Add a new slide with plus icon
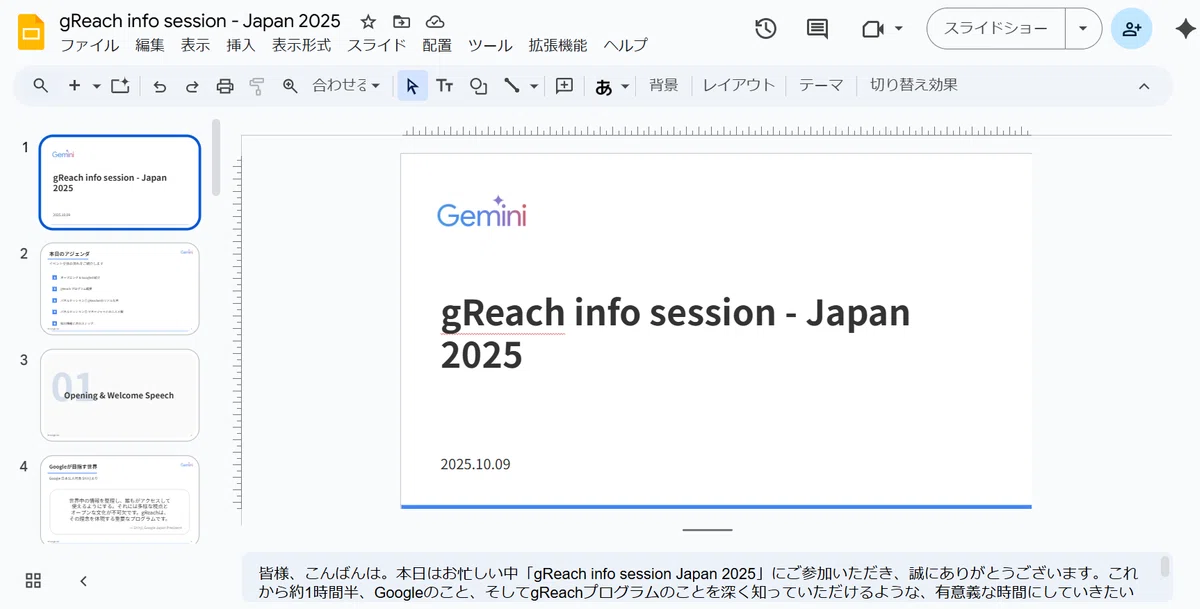This screenshot has height=609, width=1200. (74, 86)
